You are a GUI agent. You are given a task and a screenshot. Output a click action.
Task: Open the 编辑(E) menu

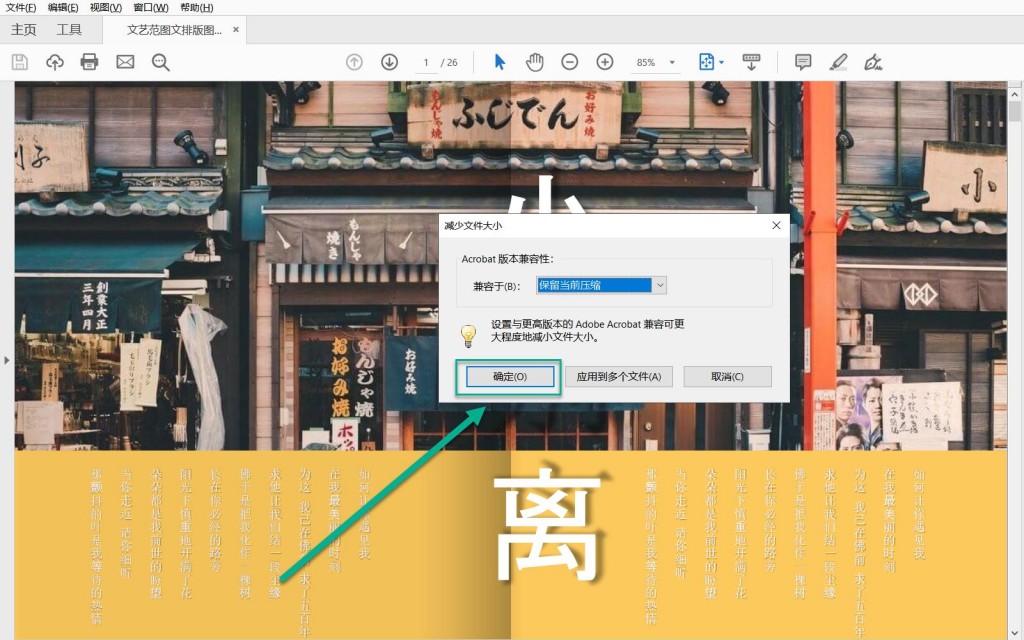tap(63, 8)
